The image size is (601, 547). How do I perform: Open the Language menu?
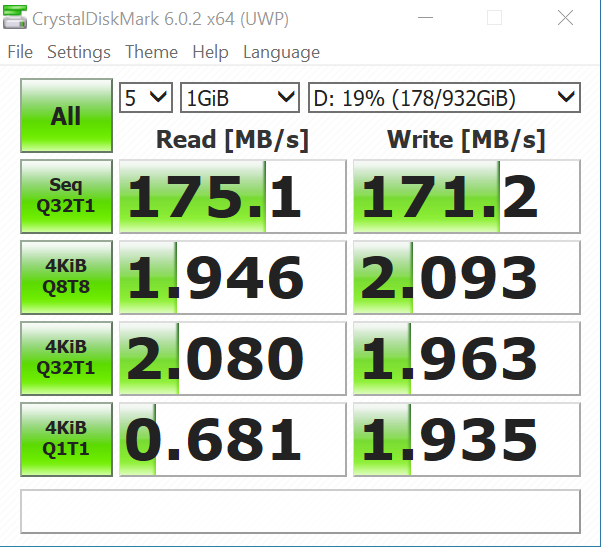coord(282,52)
